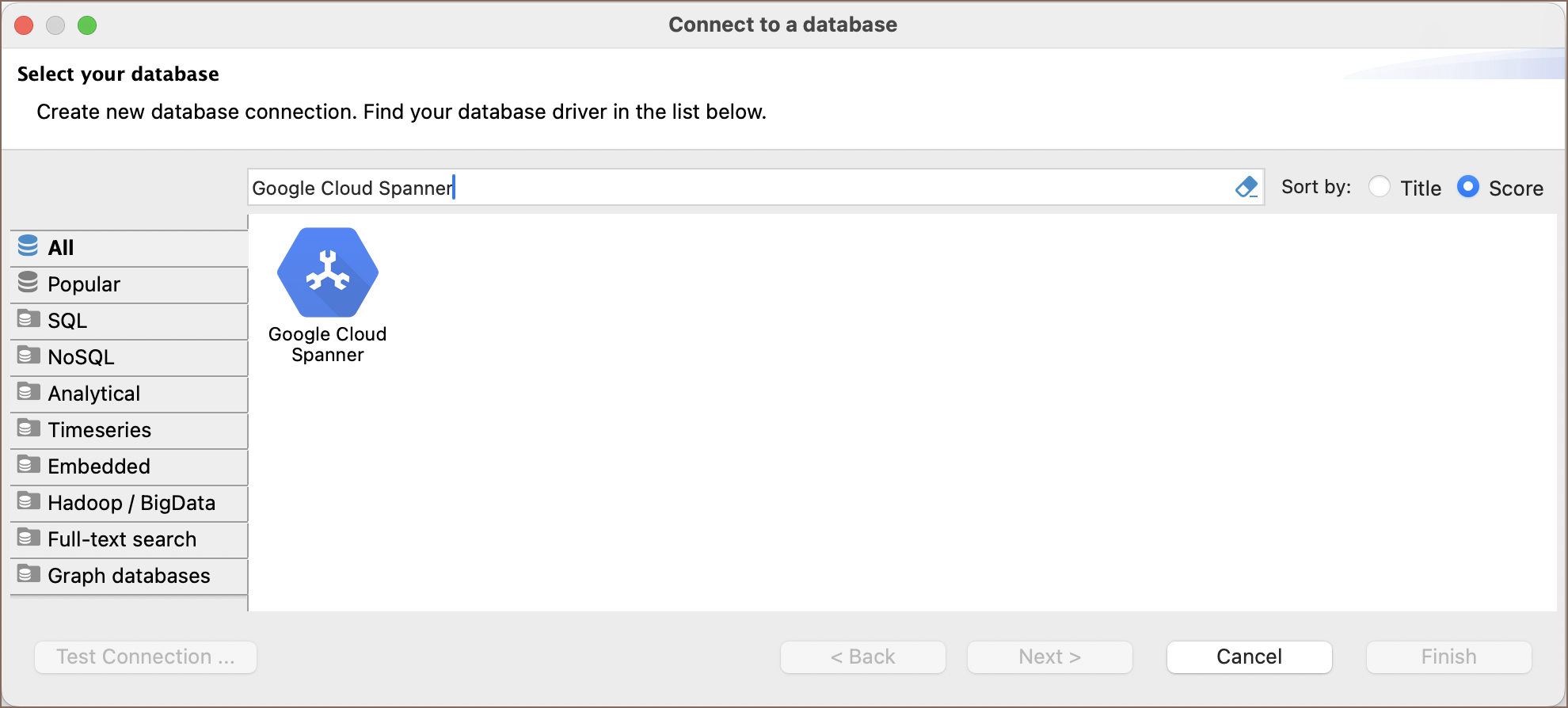Click the All category database icon
Image resolution: width=1568 pixels, height=708 pixels.
pos(29,246)
